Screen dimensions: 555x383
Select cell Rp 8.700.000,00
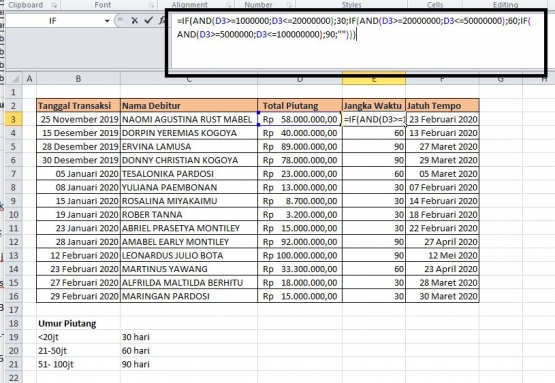(x=300, y=201)
